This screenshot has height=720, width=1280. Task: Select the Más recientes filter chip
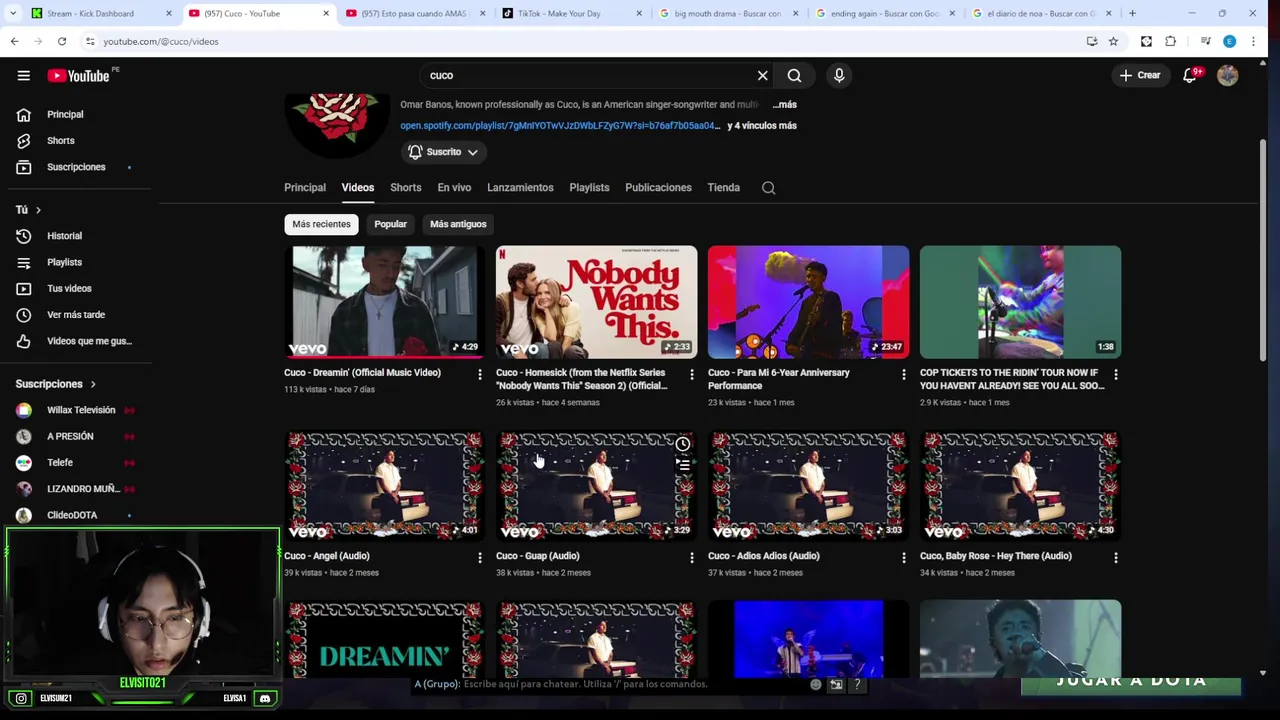(321, 224)
